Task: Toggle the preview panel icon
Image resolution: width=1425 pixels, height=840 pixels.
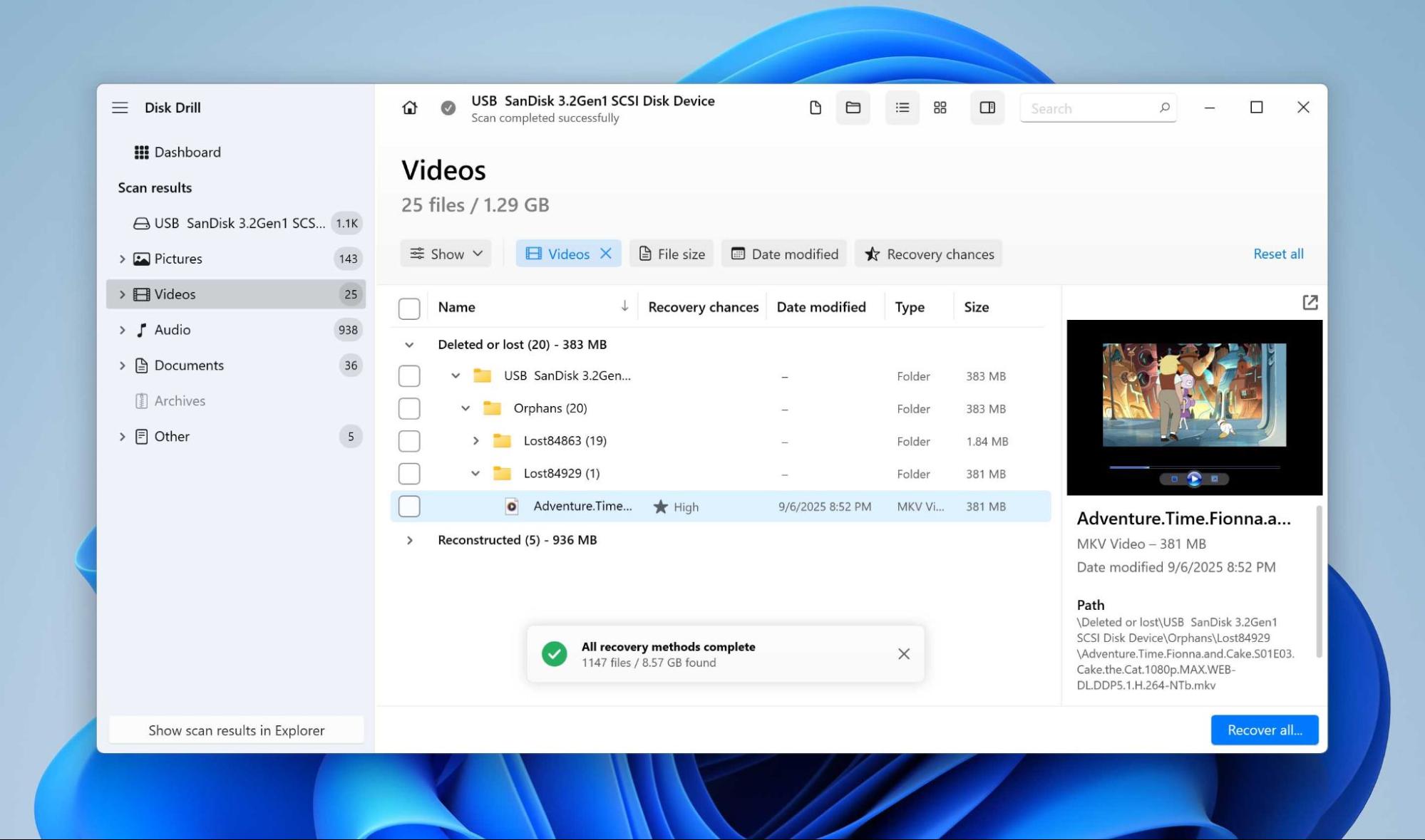Action: tap(987, 108)
